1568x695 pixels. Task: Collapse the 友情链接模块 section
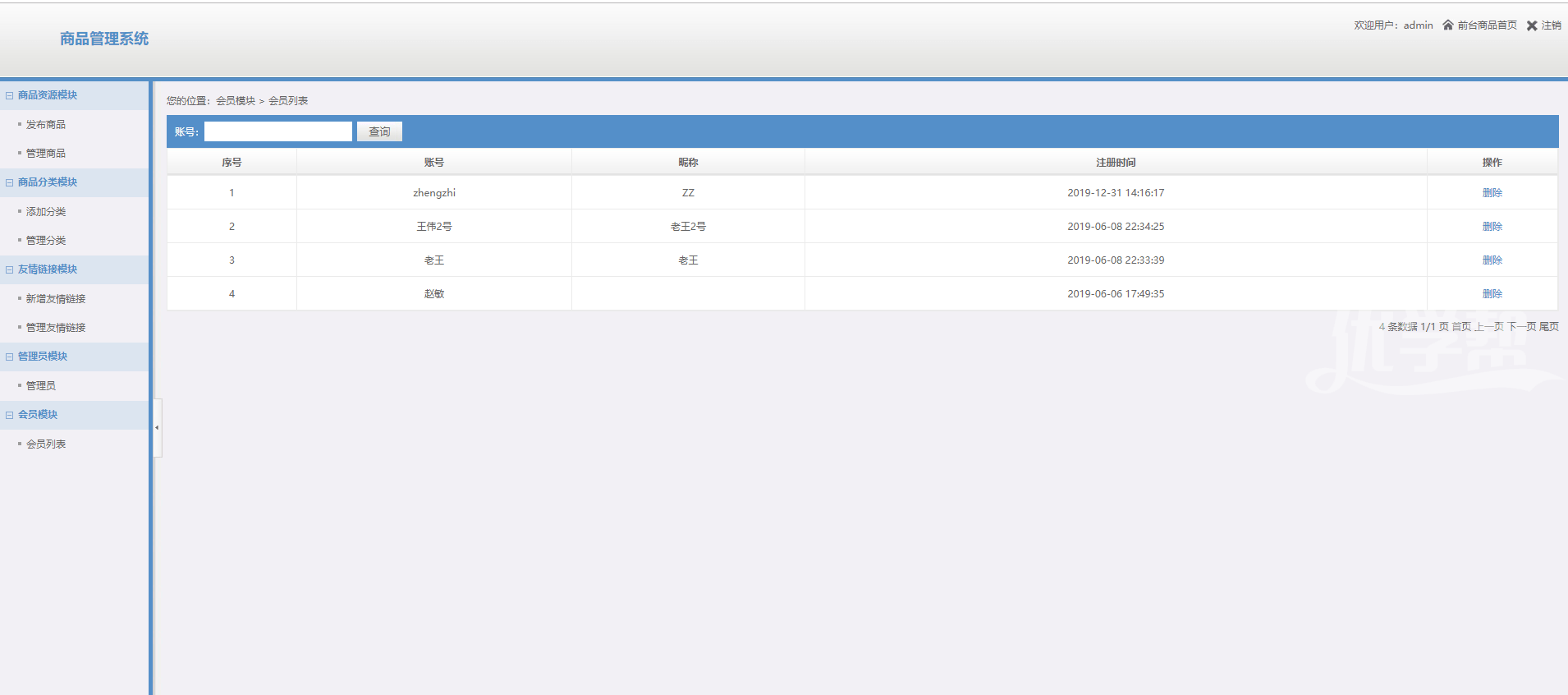click(x=10, y=269)
